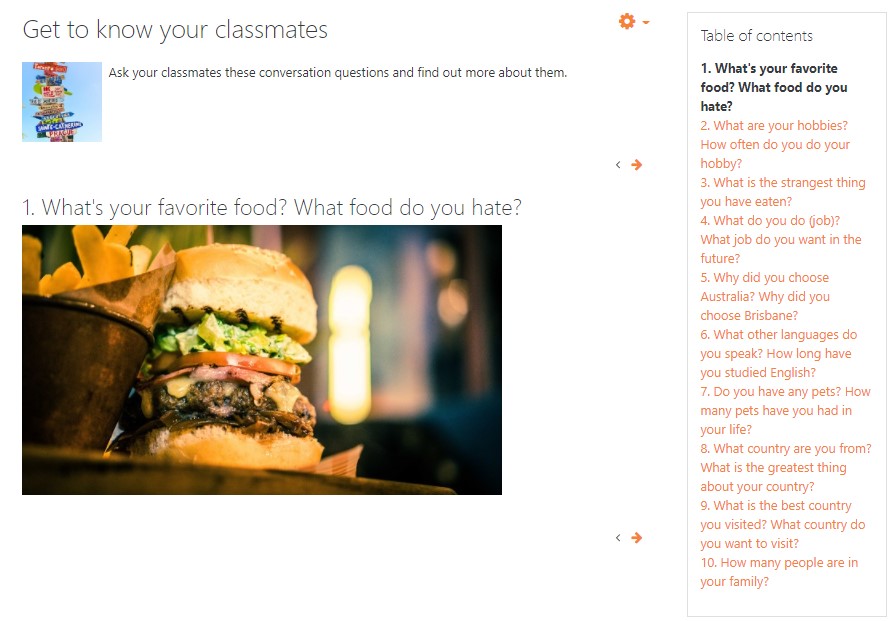Screen dimensions: 895x621
Task: Open chapter 2 about hobbies
Action: coord(775,144)
